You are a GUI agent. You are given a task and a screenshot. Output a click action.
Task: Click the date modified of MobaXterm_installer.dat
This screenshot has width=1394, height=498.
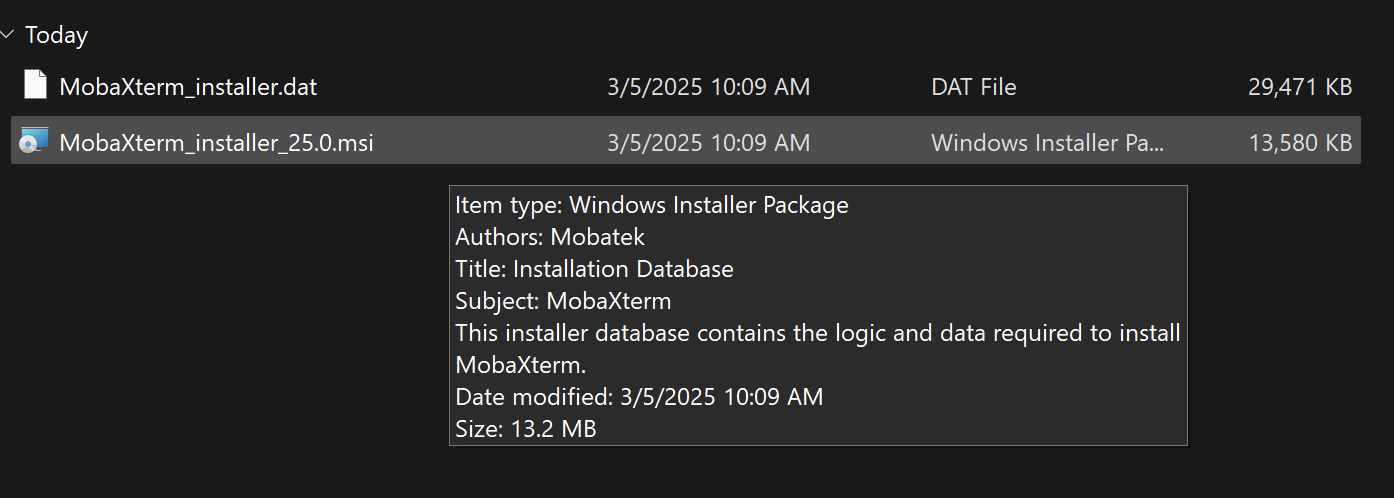(708, 87)
